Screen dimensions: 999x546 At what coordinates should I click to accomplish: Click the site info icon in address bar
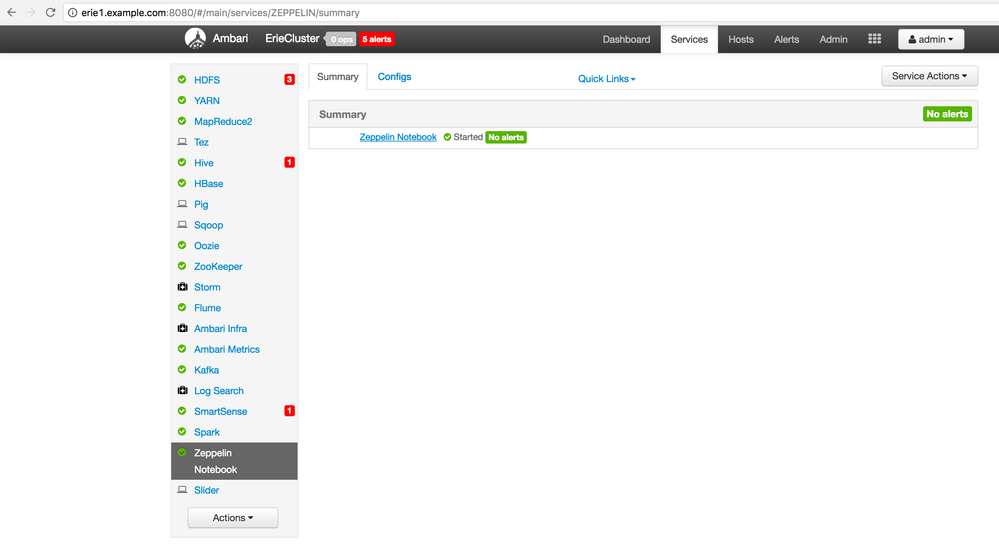coord(73,13)
